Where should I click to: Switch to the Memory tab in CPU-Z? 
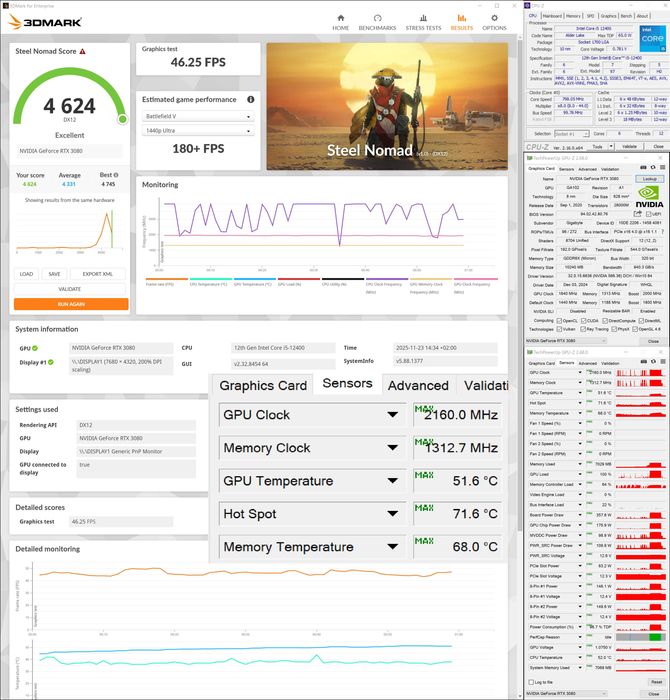(573, 16)
